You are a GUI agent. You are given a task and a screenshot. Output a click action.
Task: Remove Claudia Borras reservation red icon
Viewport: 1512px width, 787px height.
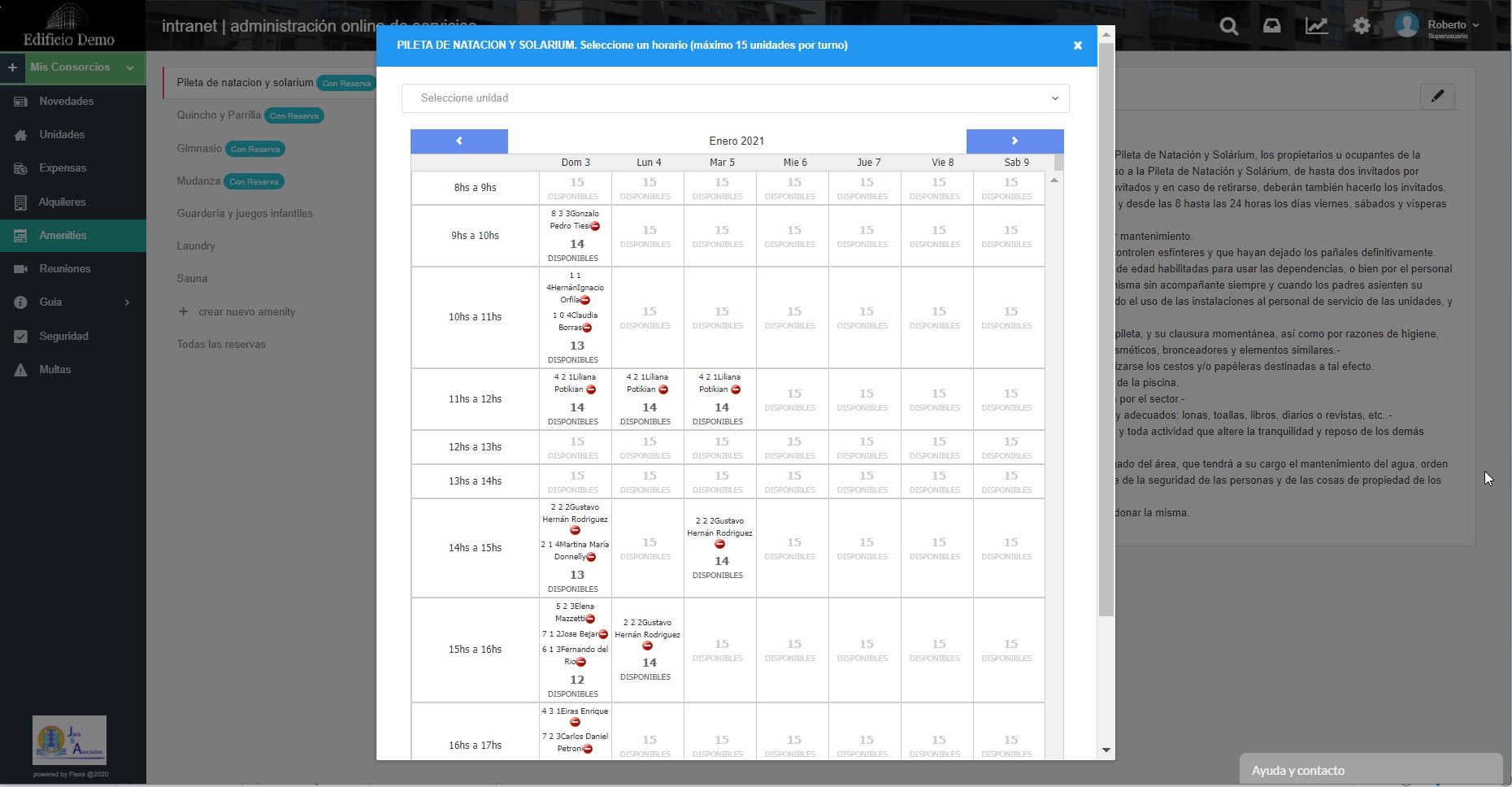coord(587,328)
